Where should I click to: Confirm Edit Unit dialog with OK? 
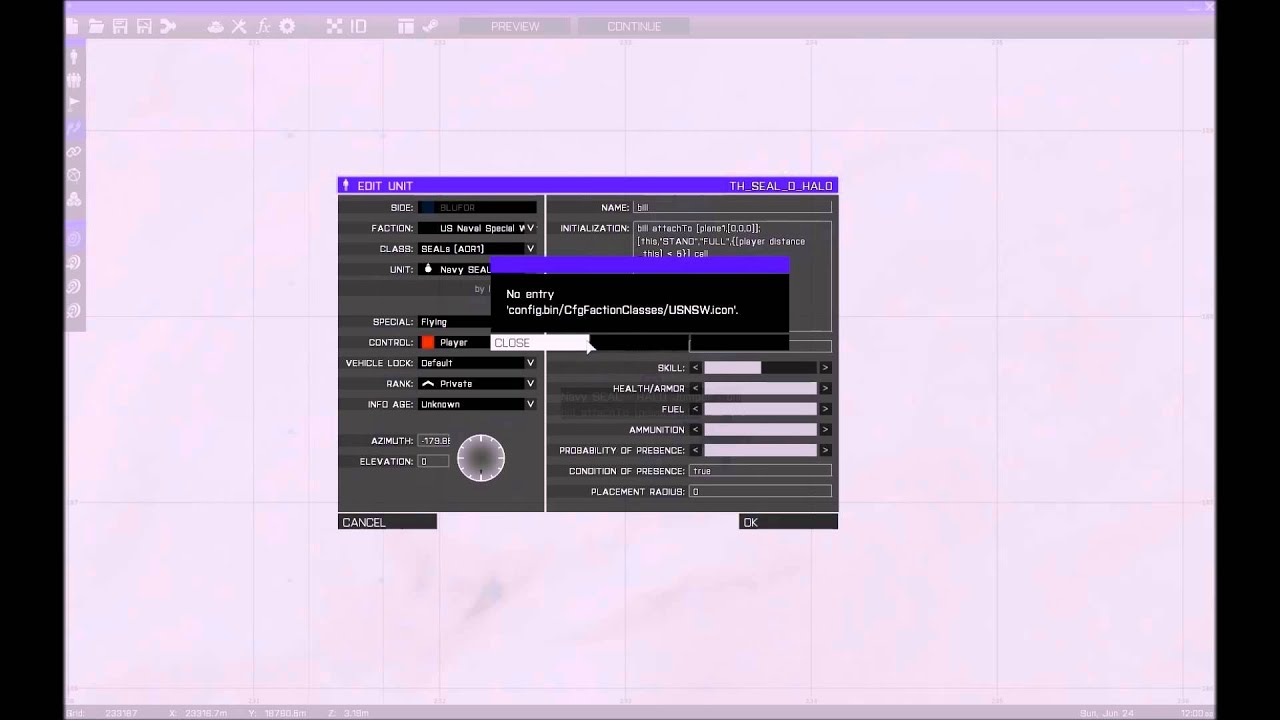click(x=788, y=522)
